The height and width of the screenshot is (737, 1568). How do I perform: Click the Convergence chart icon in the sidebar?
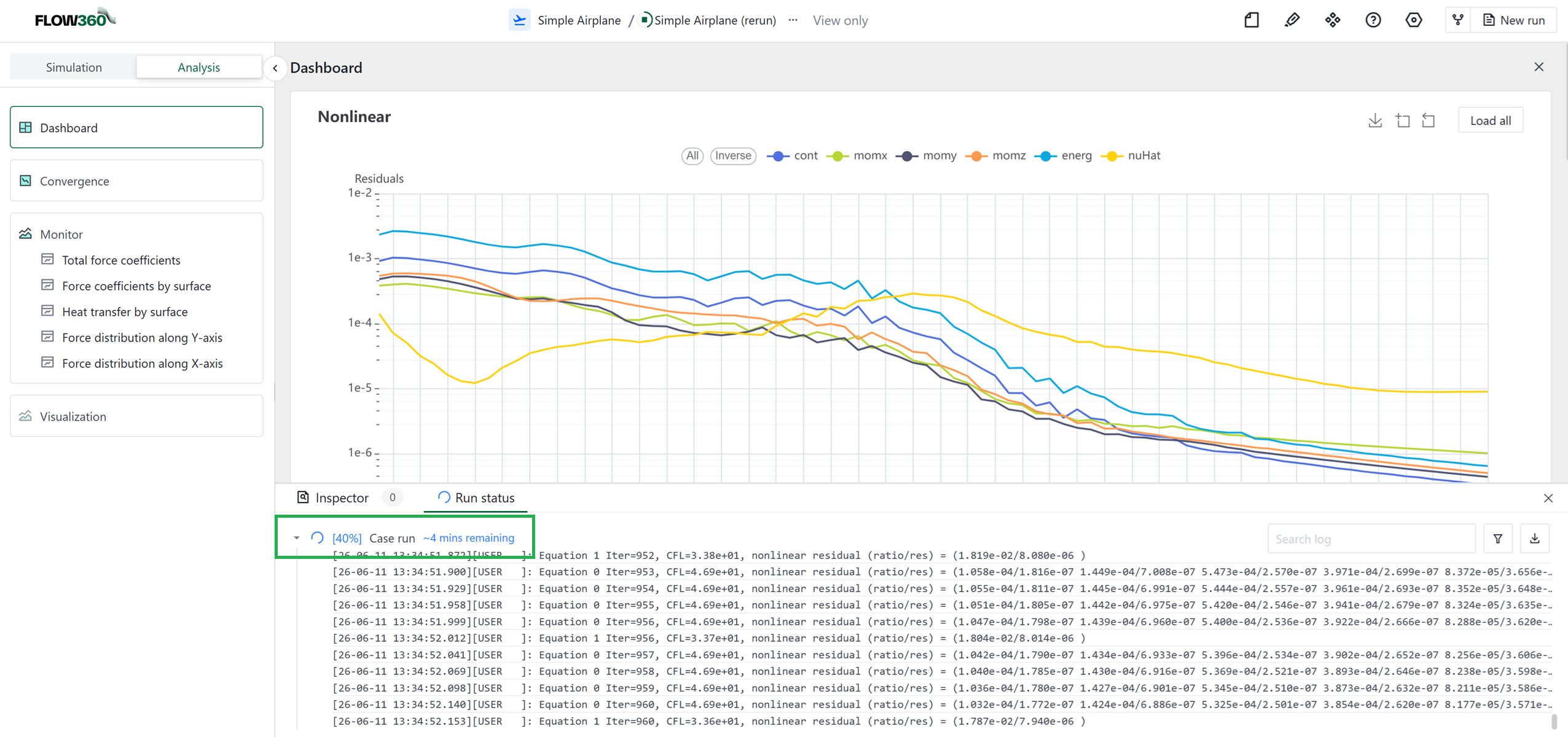(25, 181)
